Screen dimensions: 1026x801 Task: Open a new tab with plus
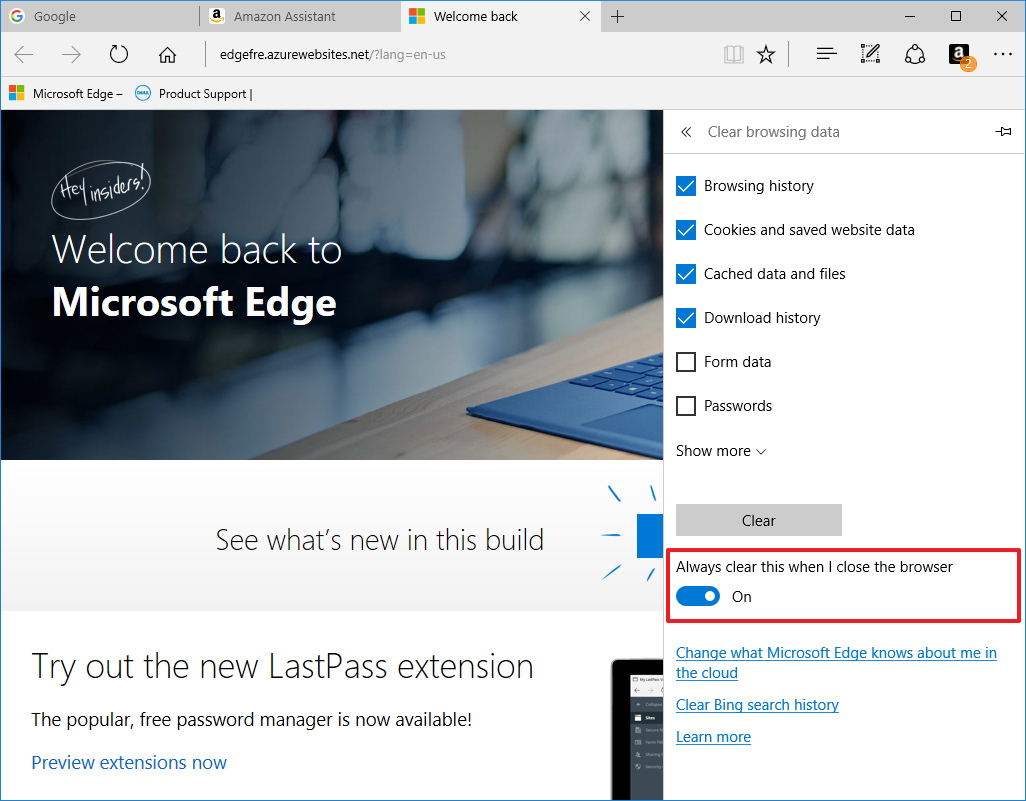[617, 16]
